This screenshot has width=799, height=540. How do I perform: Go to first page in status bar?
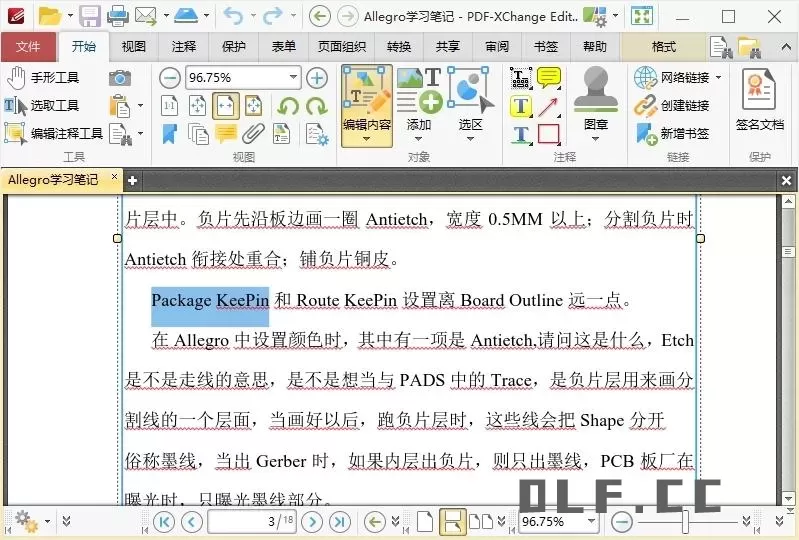(164, 521)
